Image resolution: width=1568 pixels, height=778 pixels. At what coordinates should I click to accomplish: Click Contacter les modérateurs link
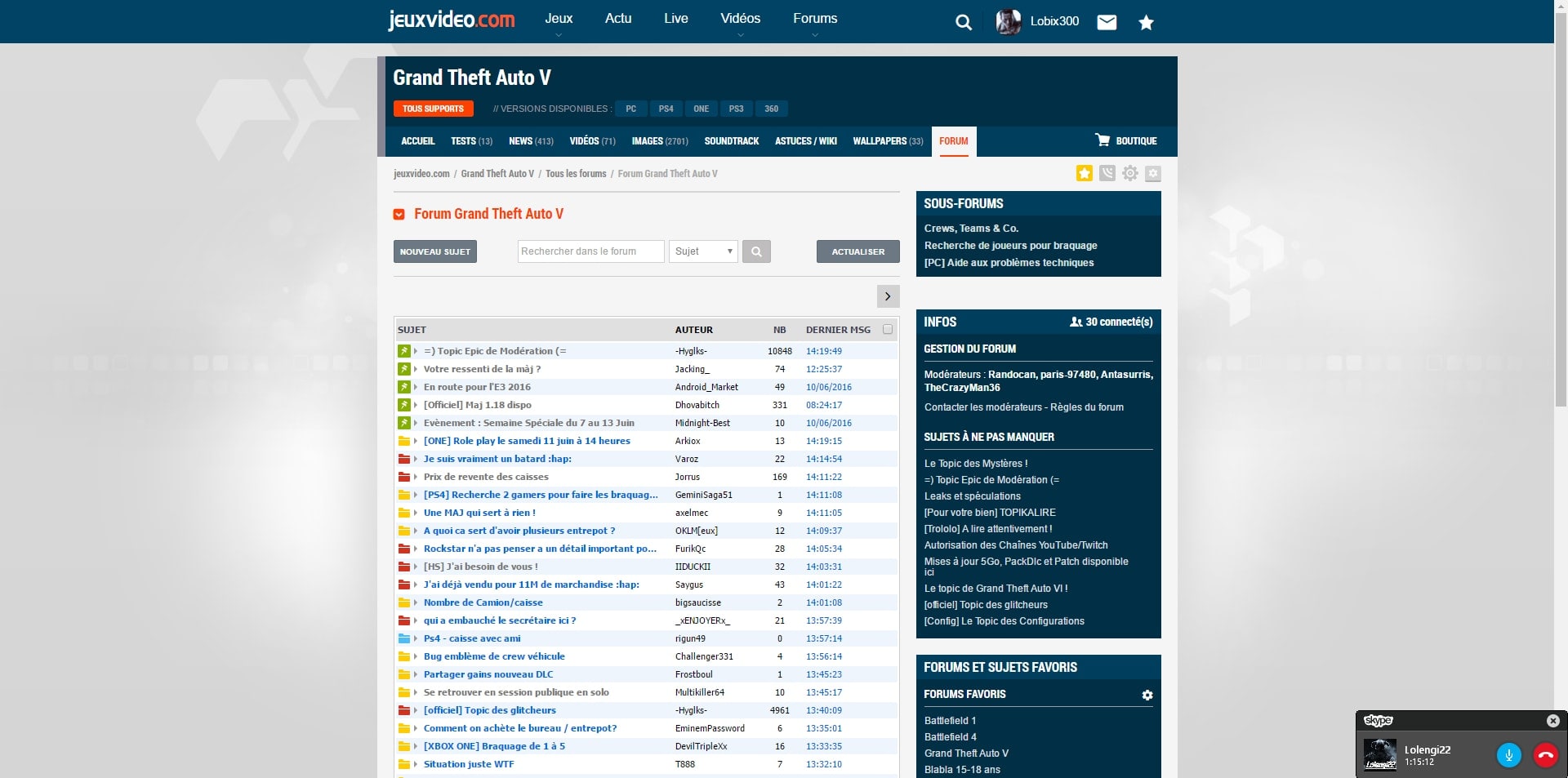pyautogui.click(x=983, y=407)
